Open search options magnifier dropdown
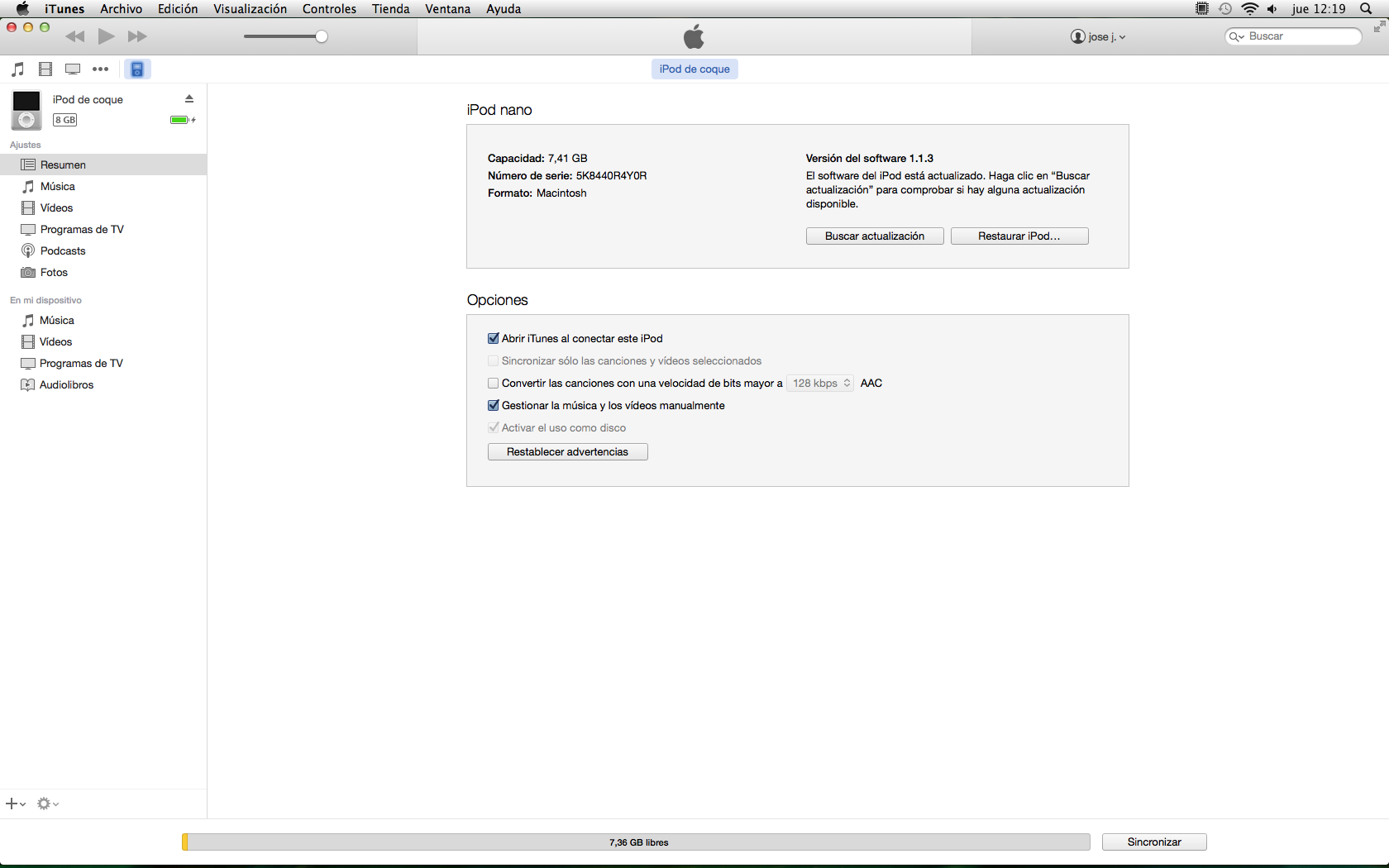This screenshot has height=868, width=1389. 1237,36
